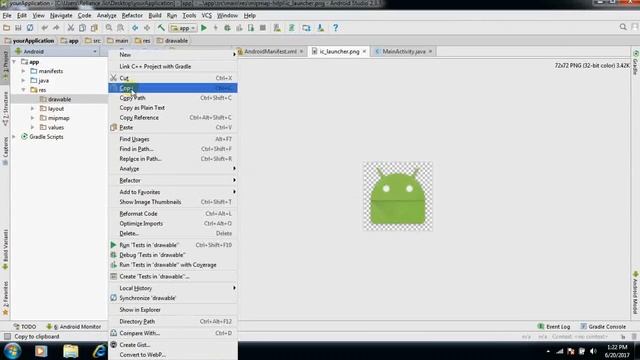Choose Delete... in the context menu

coord(173,233)
